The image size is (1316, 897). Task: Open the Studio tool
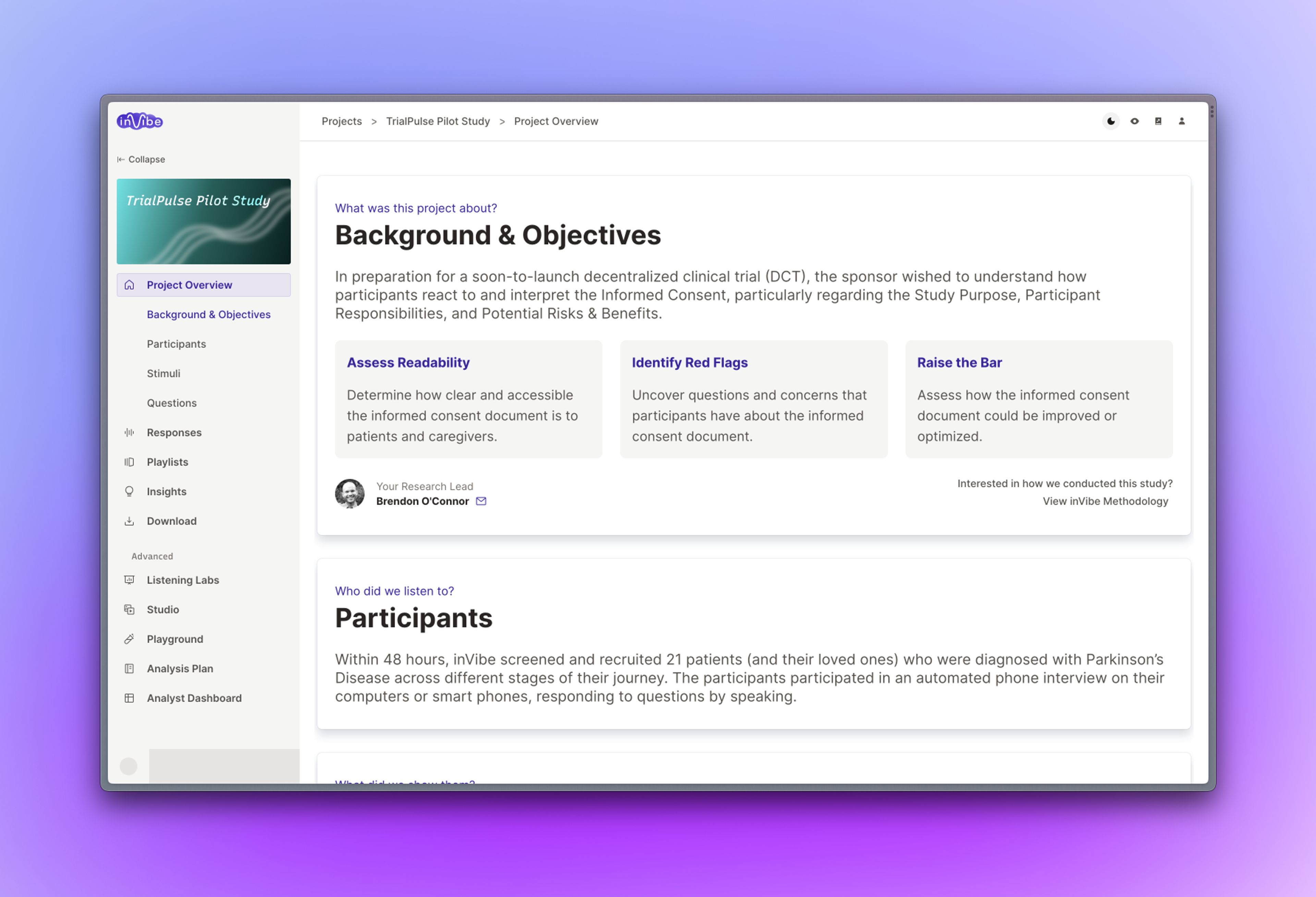point(162,609)
